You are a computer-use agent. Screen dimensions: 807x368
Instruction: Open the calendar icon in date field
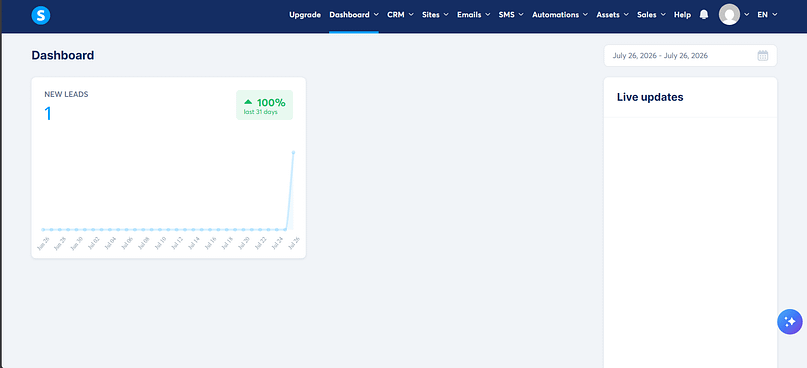point(763,56)
